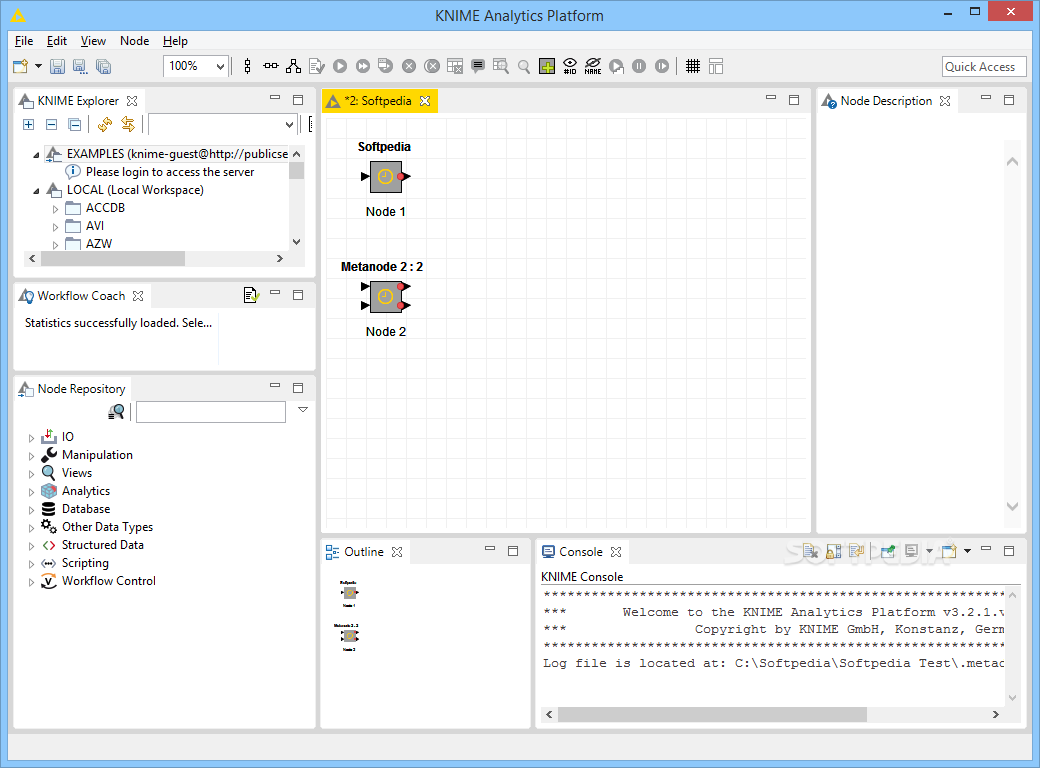Open the KNIME Explorer filter combo box
Viewport: 1040px width, 768px height.
[x=222, y=124]
